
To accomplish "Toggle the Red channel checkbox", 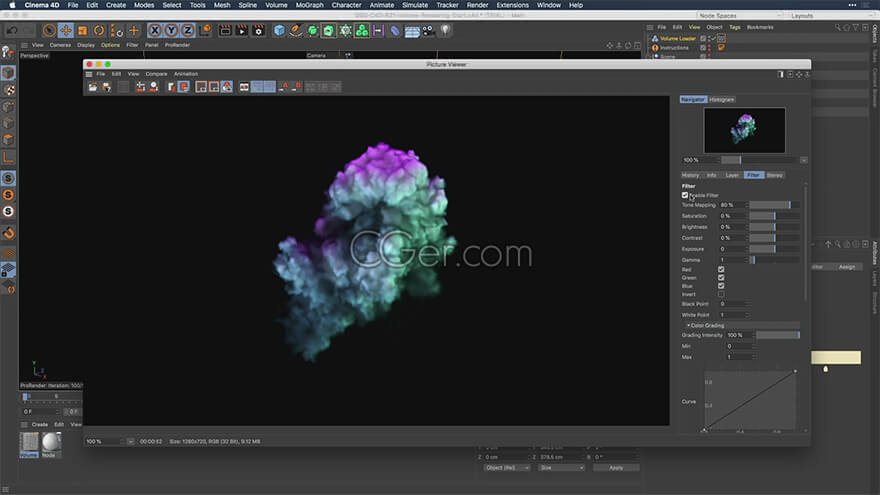I will click(721, 269).
